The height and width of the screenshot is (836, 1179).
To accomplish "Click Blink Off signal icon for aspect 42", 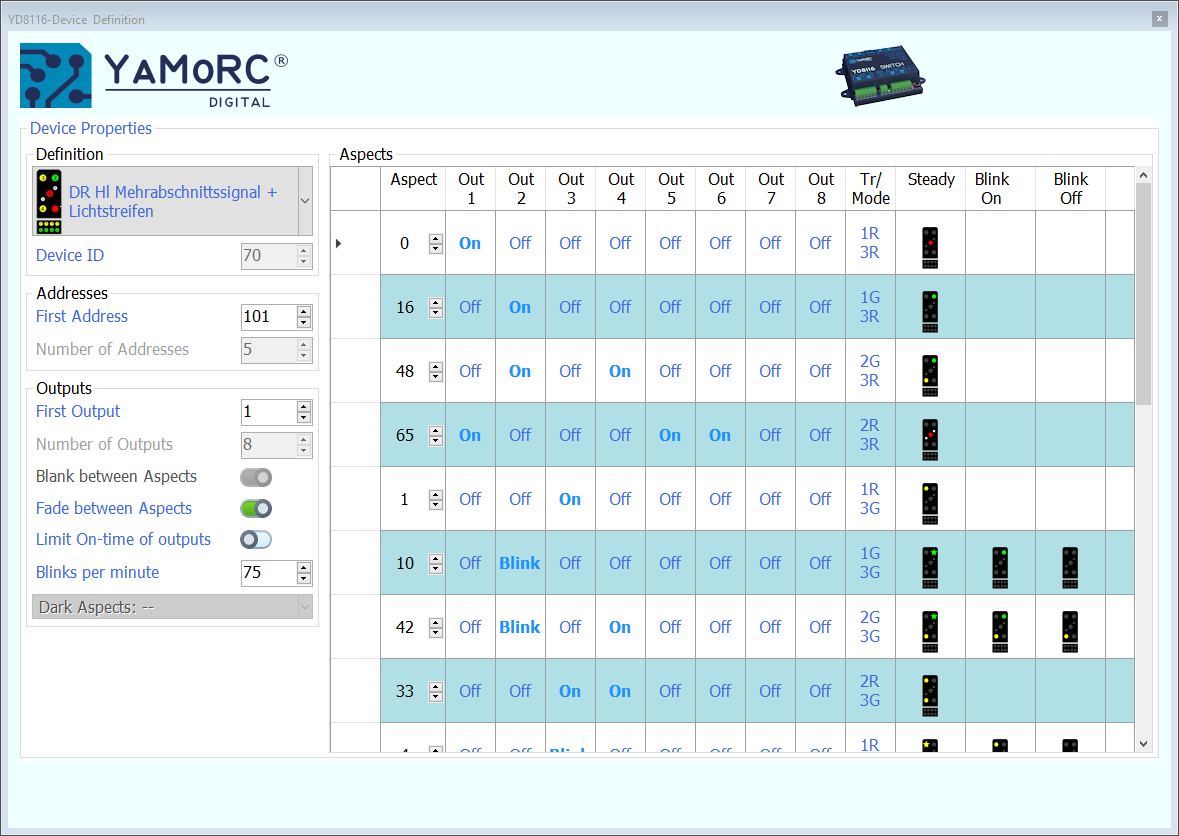I will (x=1070, y=631).
